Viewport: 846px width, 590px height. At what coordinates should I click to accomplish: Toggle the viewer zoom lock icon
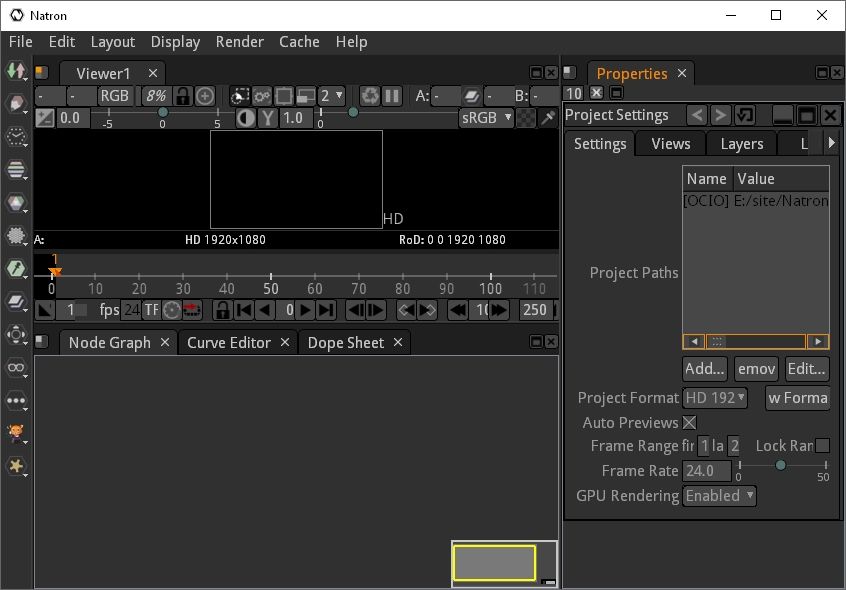pos(183,96)
